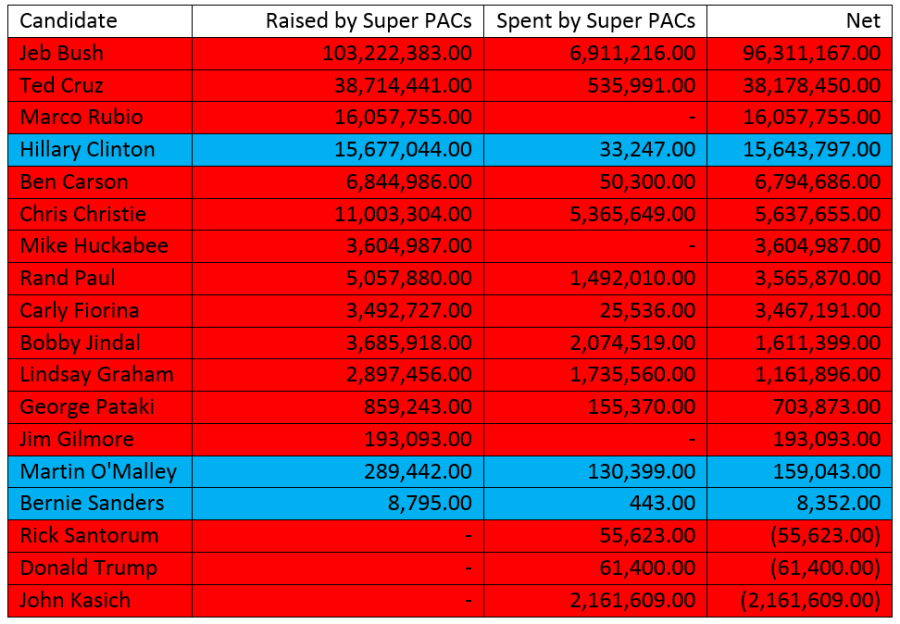Click Bernie Sanders' raised amount 8,795.00
The height and width of the screenshot is (624, 900).
pos(430,503)
